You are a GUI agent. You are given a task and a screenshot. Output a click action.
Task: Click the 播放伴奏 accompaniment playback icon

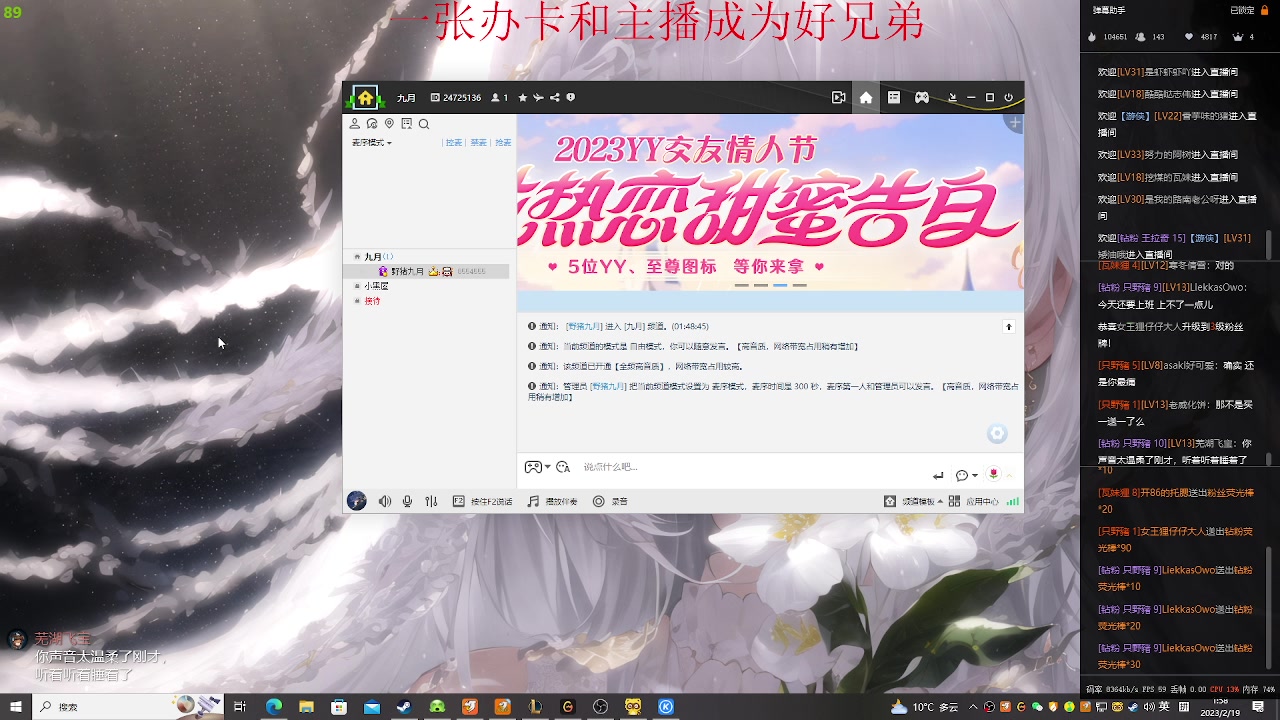(531, 501)
